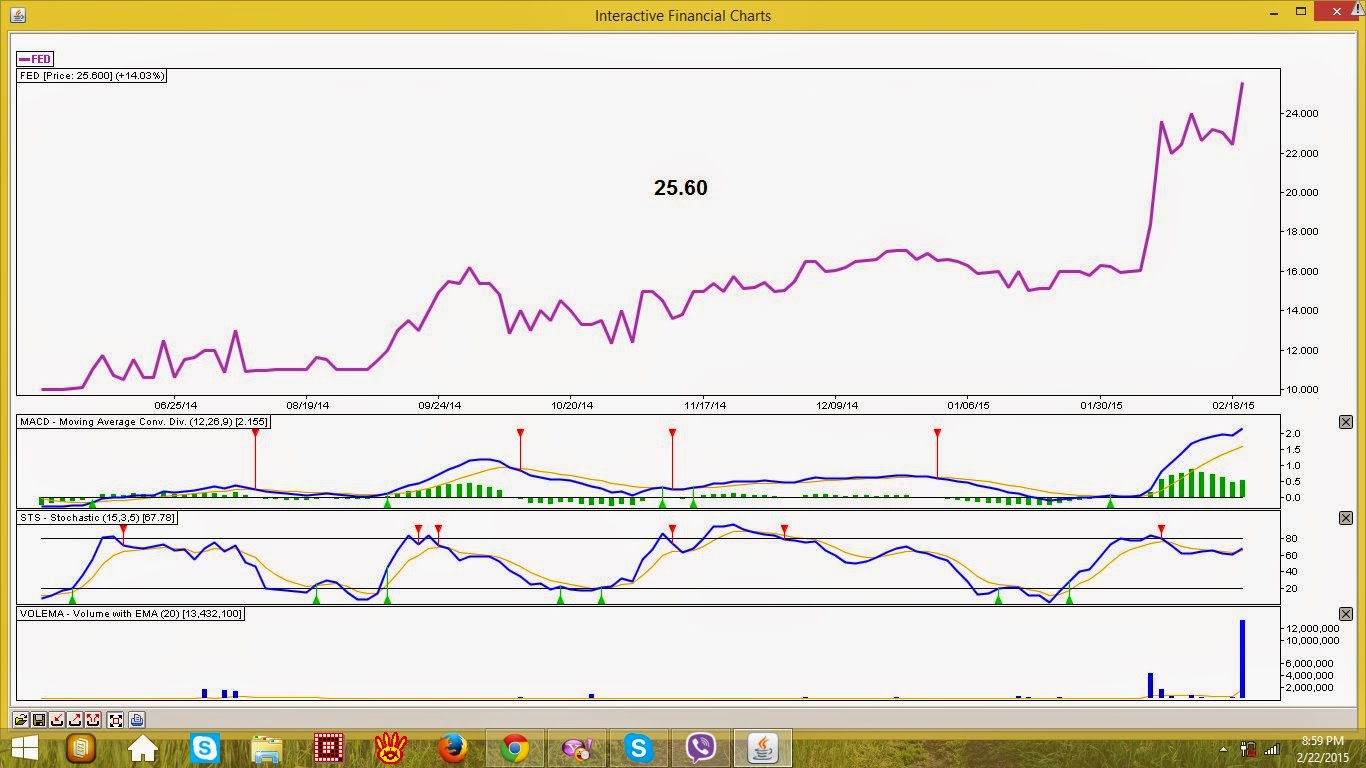Show hidden tray icons arrow

pos(1224,749)
